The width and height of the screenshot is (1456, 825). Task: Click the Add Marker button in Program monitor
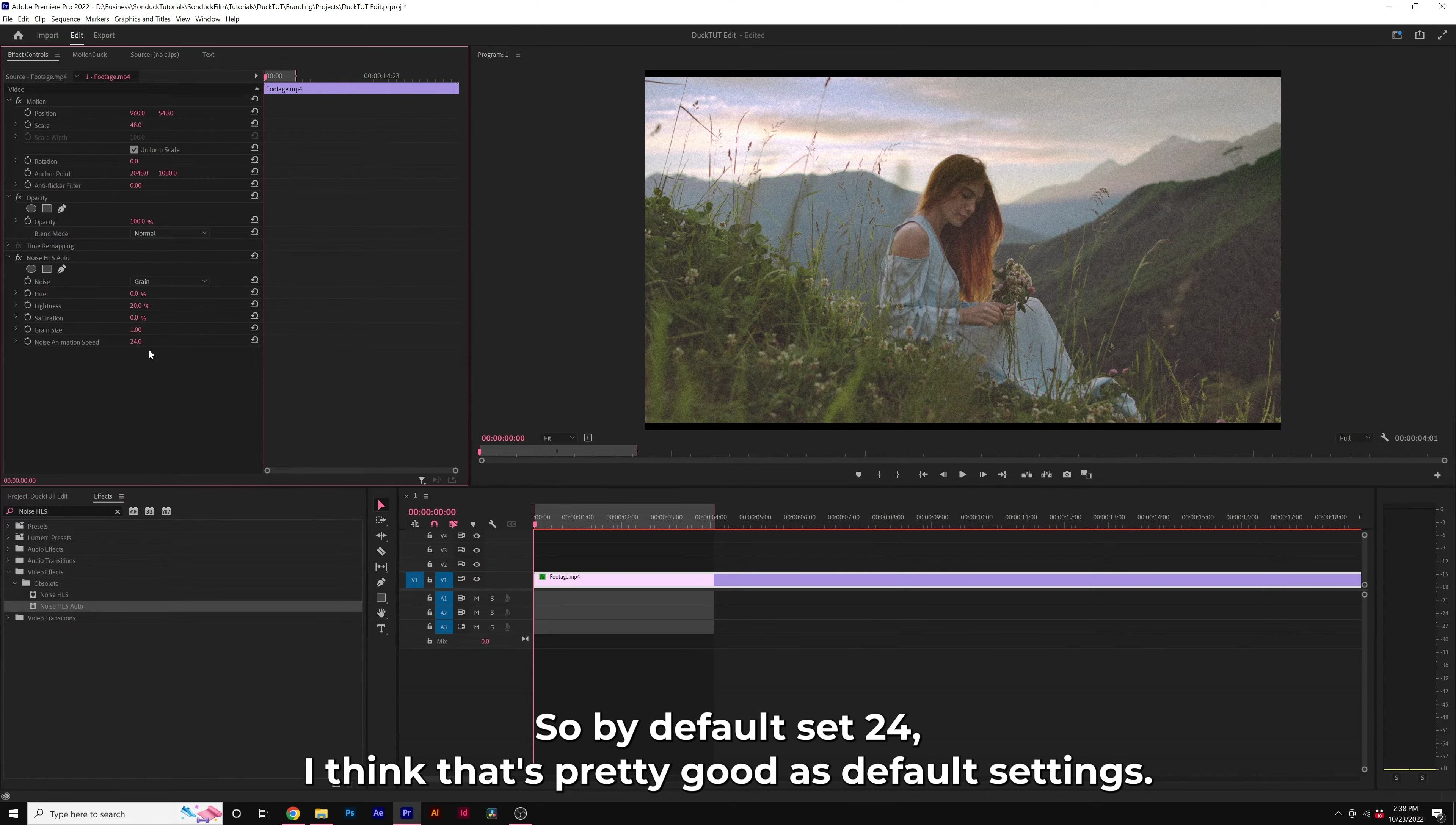pos(858,474)
